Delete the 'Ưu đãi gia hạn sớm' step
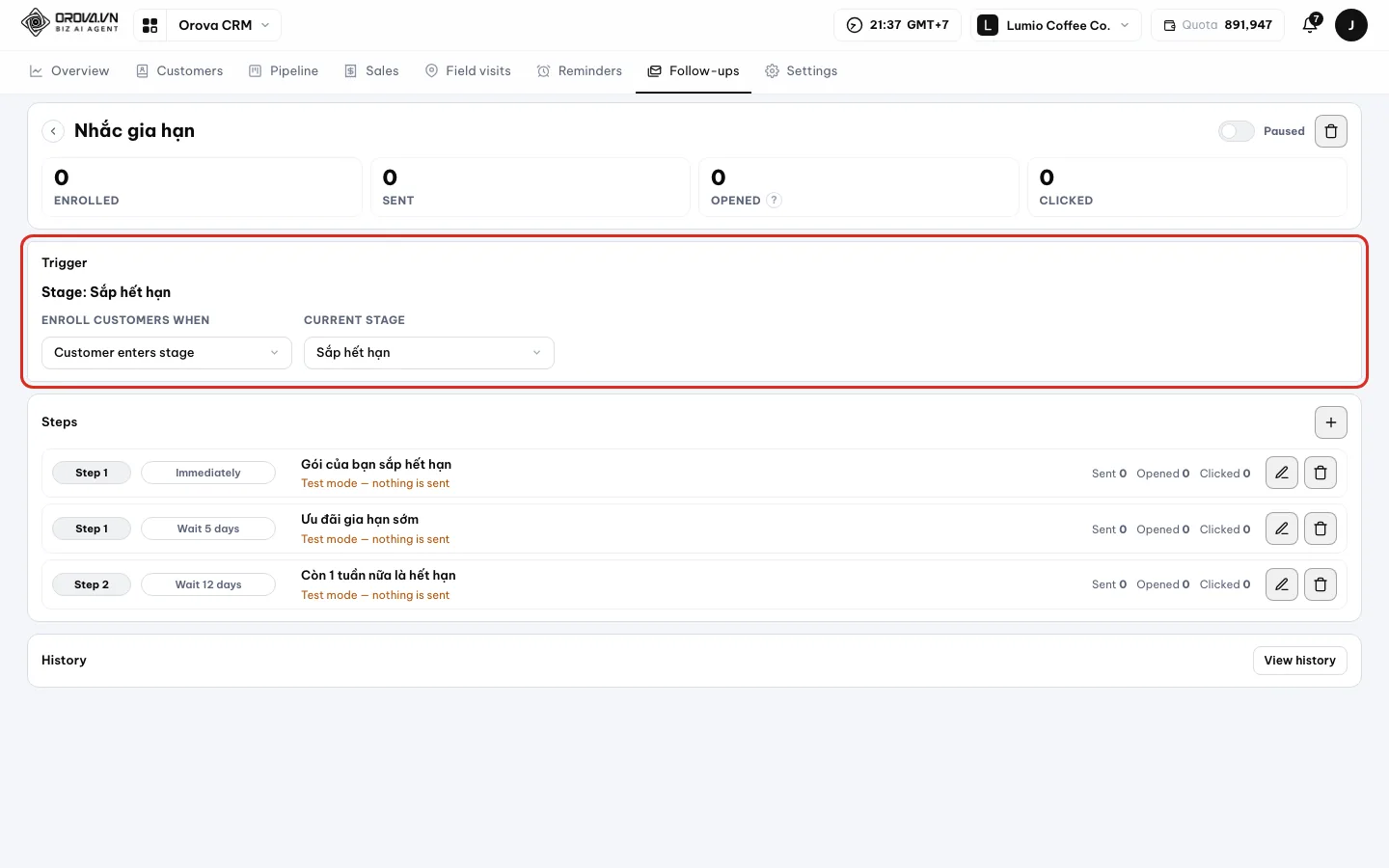Image resolution: width=1389 pixels, height=868 pixels. point(1321,529)
